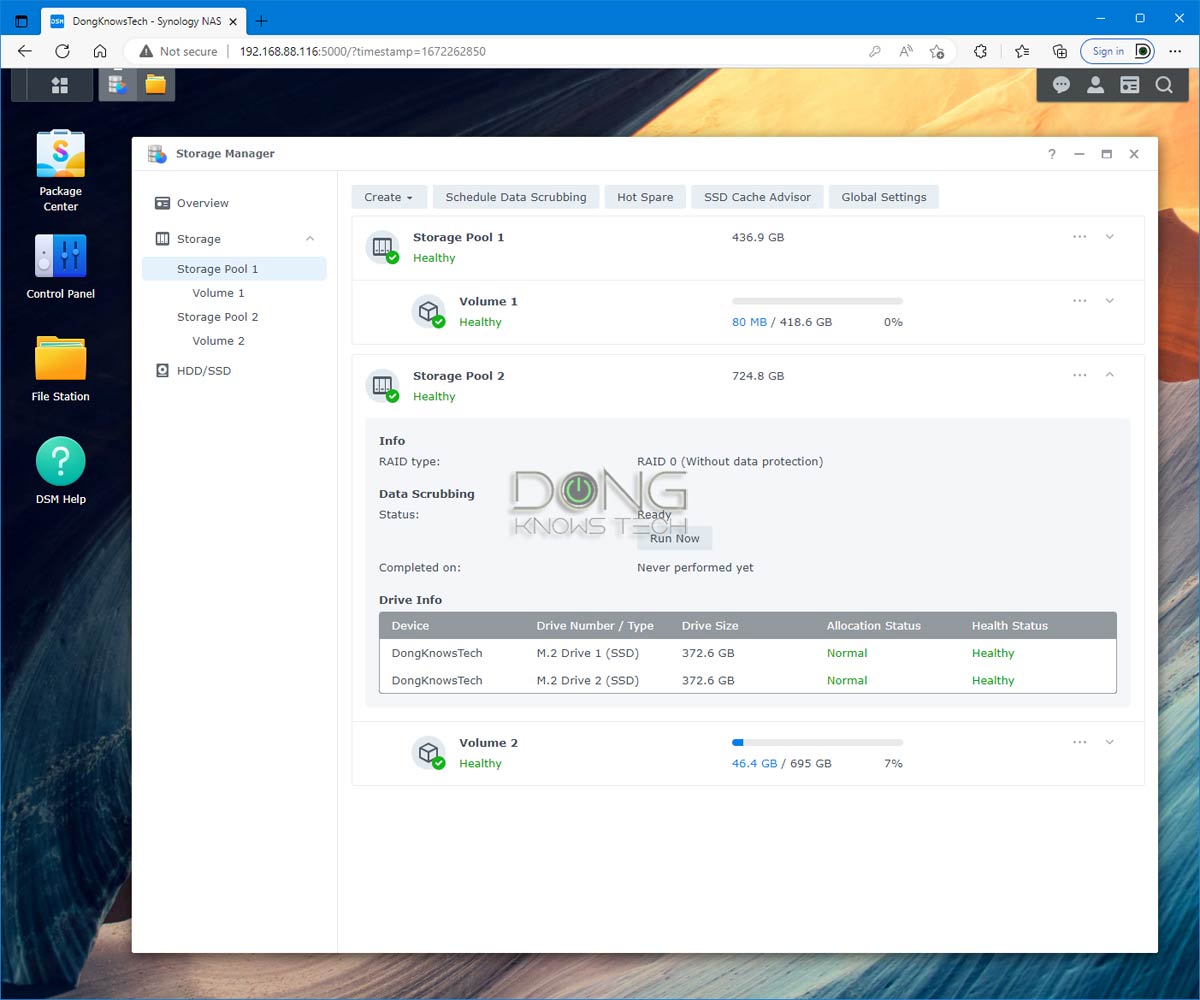Open Package Center desktop icon
This screenshot has width=1200, height=1000.
point(60,171)
